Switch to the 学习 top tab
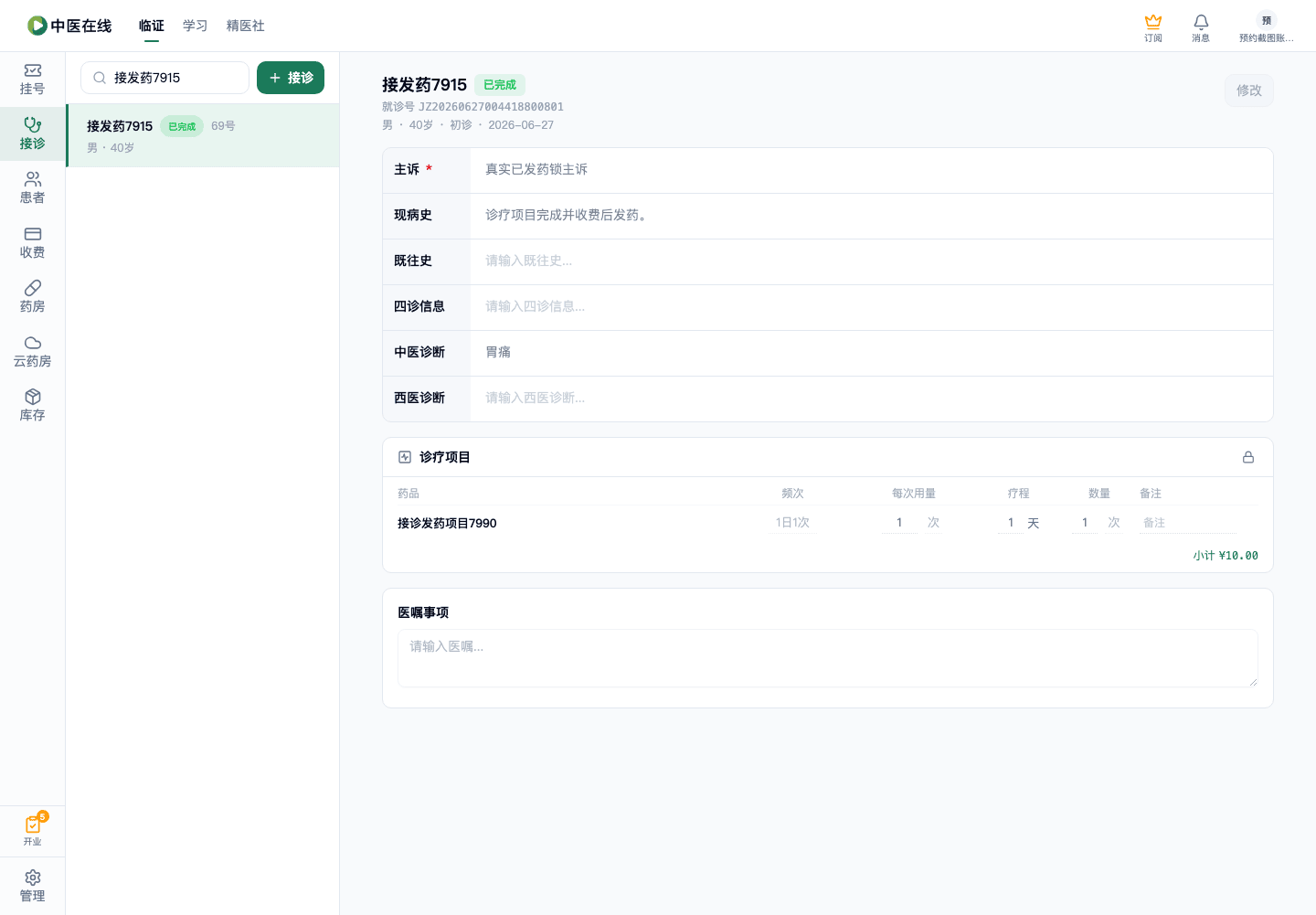The image size is (1316, 915). pyautogui.click(x=196, y=26)
